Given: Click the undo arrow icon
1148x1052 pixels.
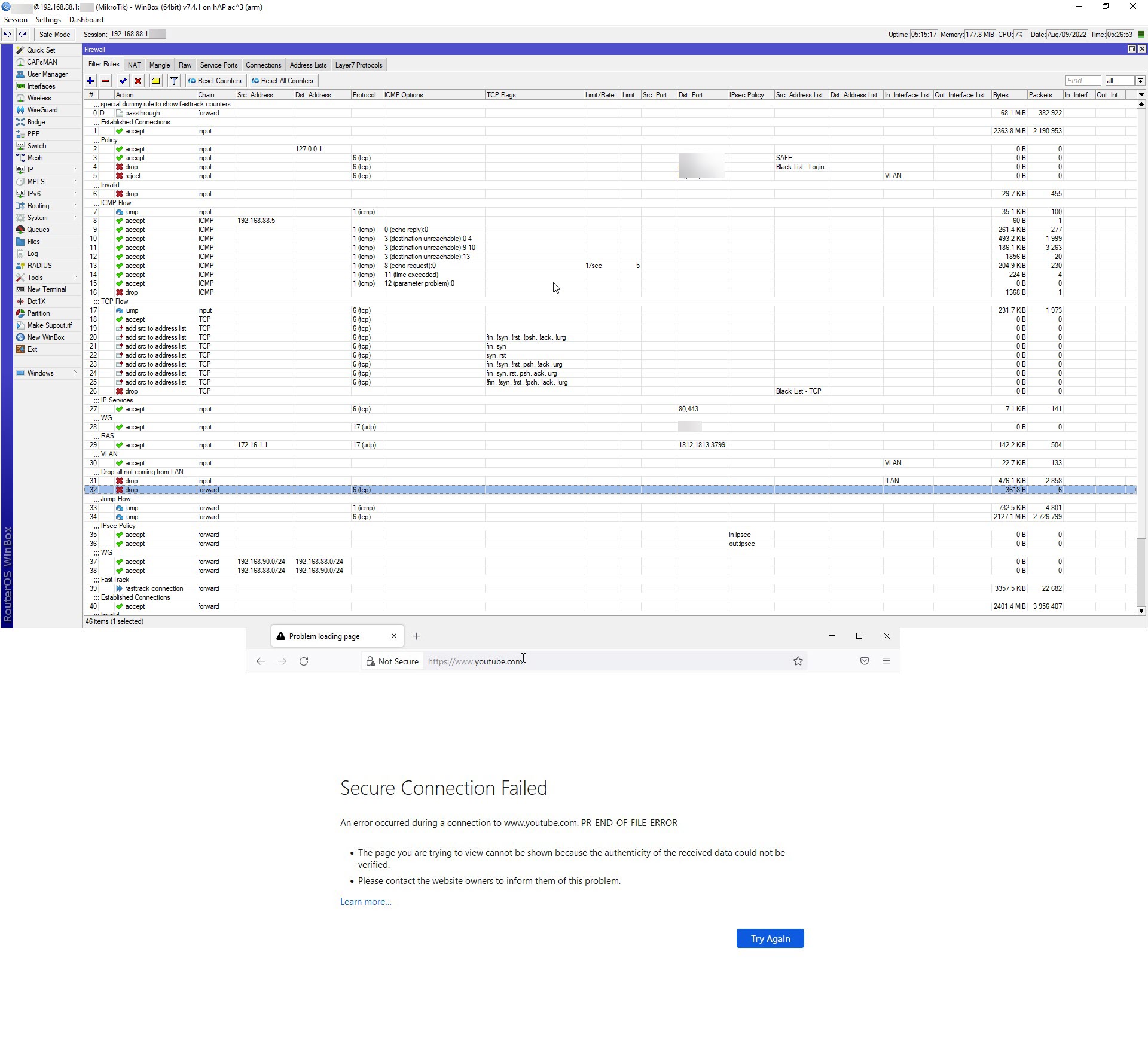Looking at the screenshot, I should pyautogui.click(x=8, y=35).
